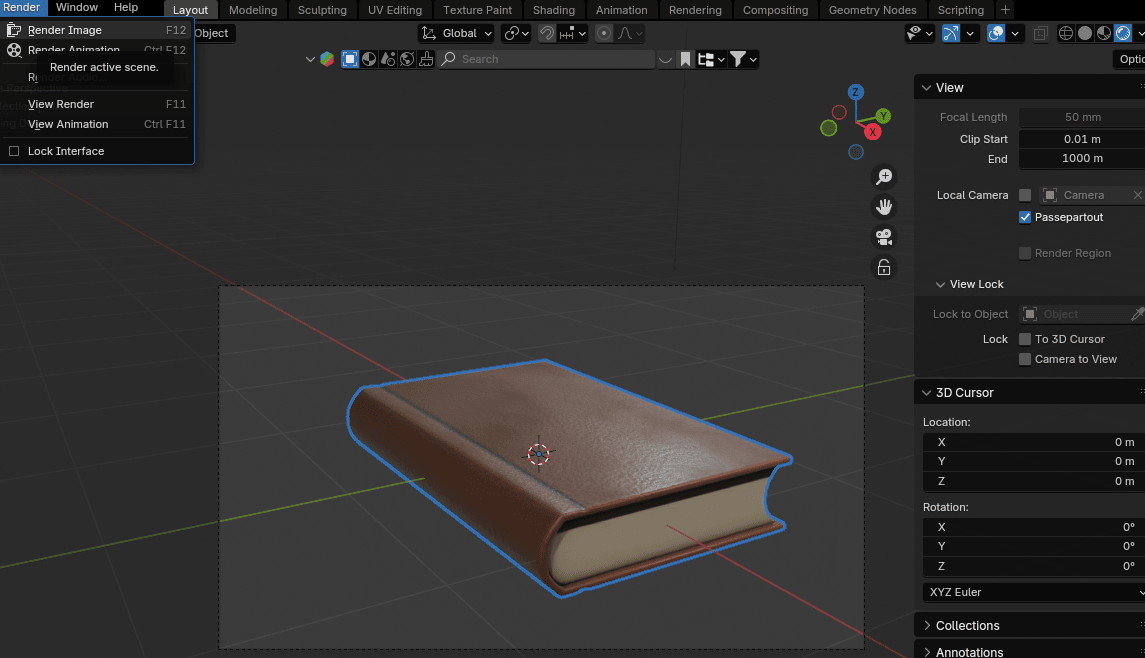Click the red X axis gizmo ball
Image resolution: width=1145 pixels, height=658 pixels.
pos(873,132)
